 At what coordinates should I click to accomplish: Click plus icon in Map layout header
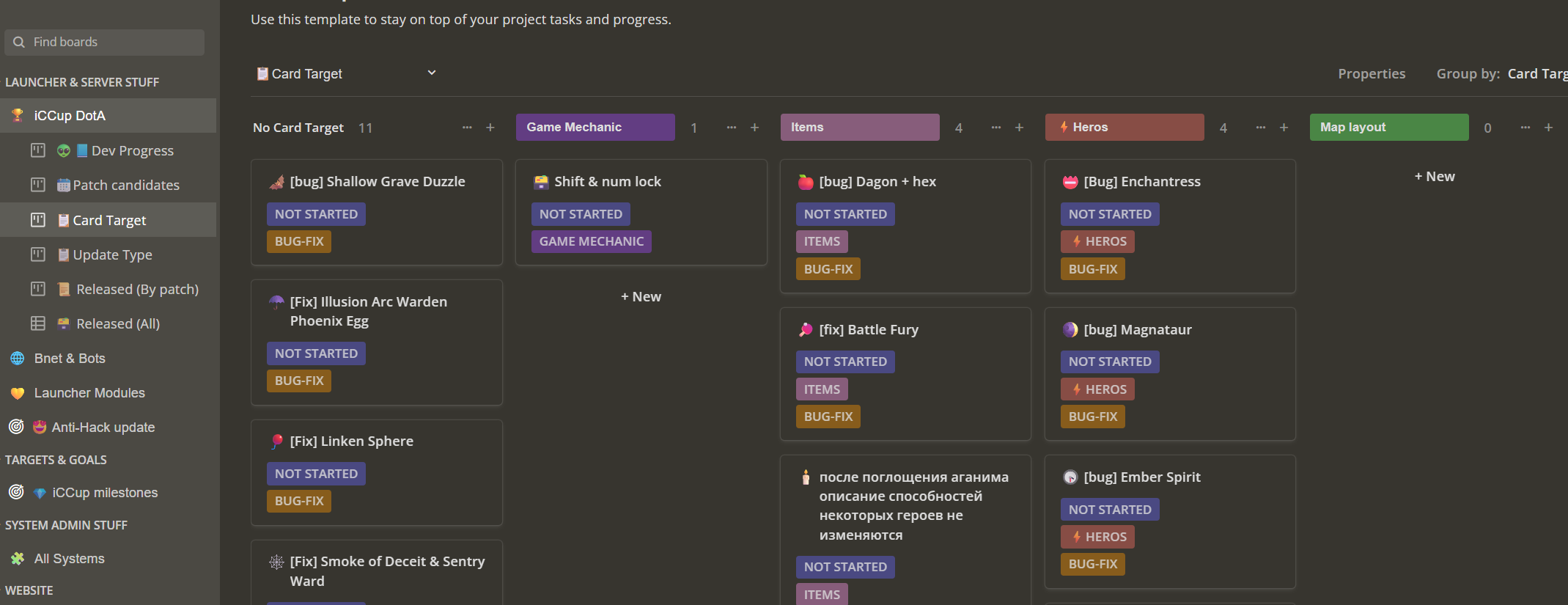1548,128
